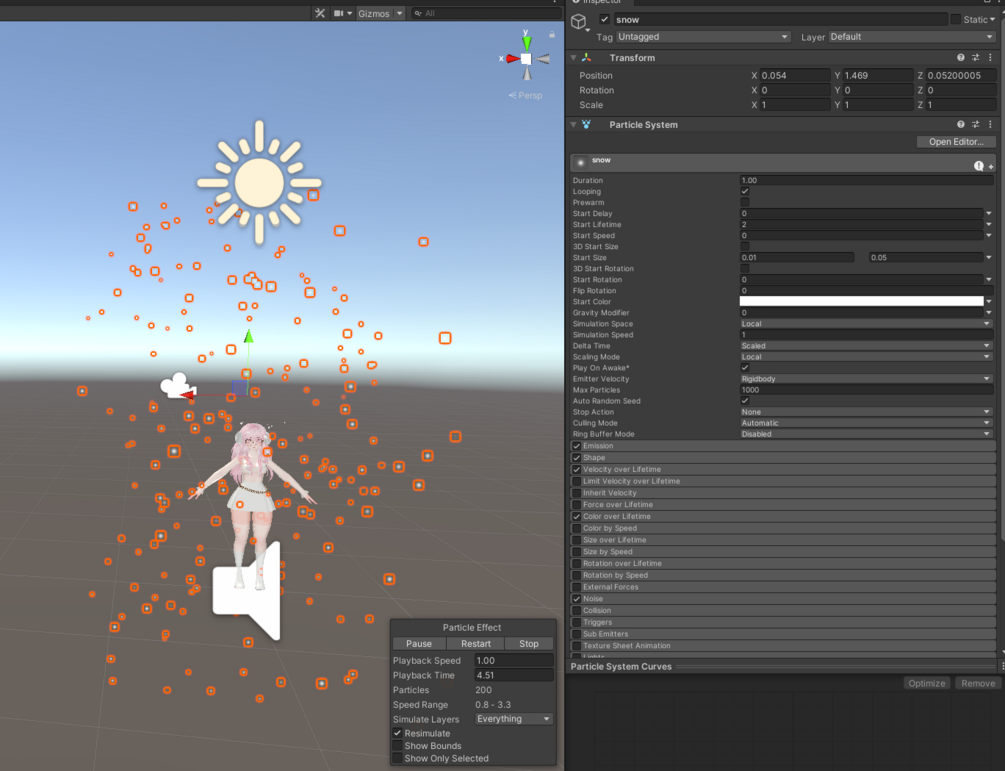This screenshot has height=771, width=1005.
Task: Click the warning info icon on snow header
Action: [x=979, y=166]
